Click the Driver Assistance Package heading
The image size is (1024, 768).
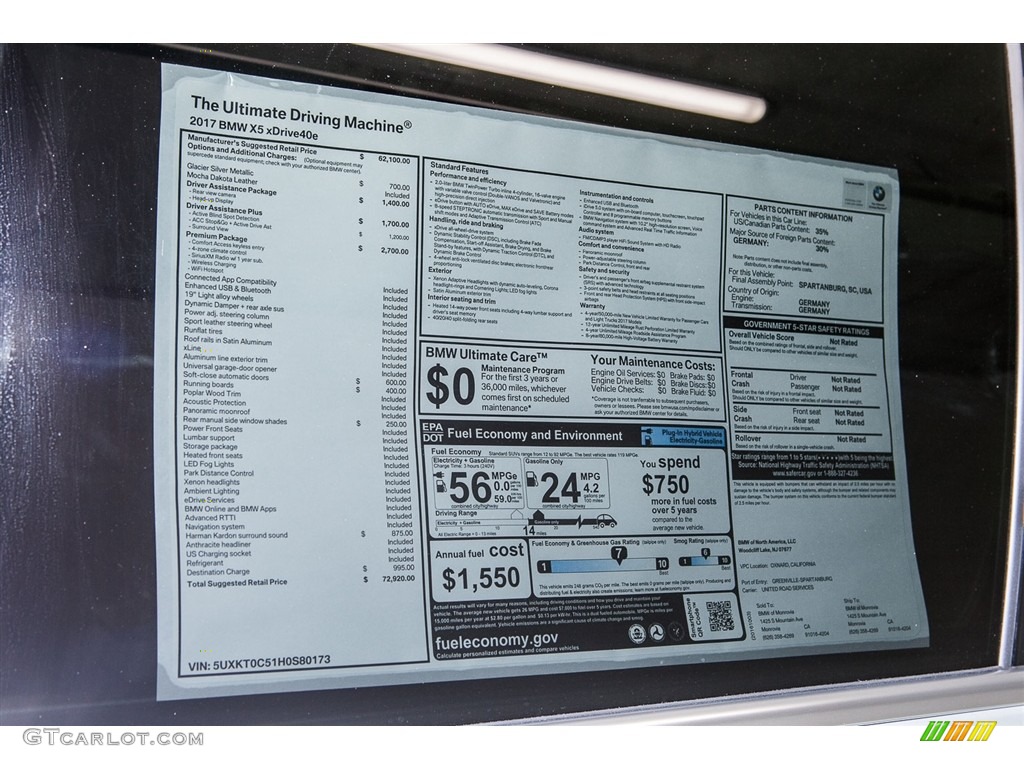click(231, 189)
